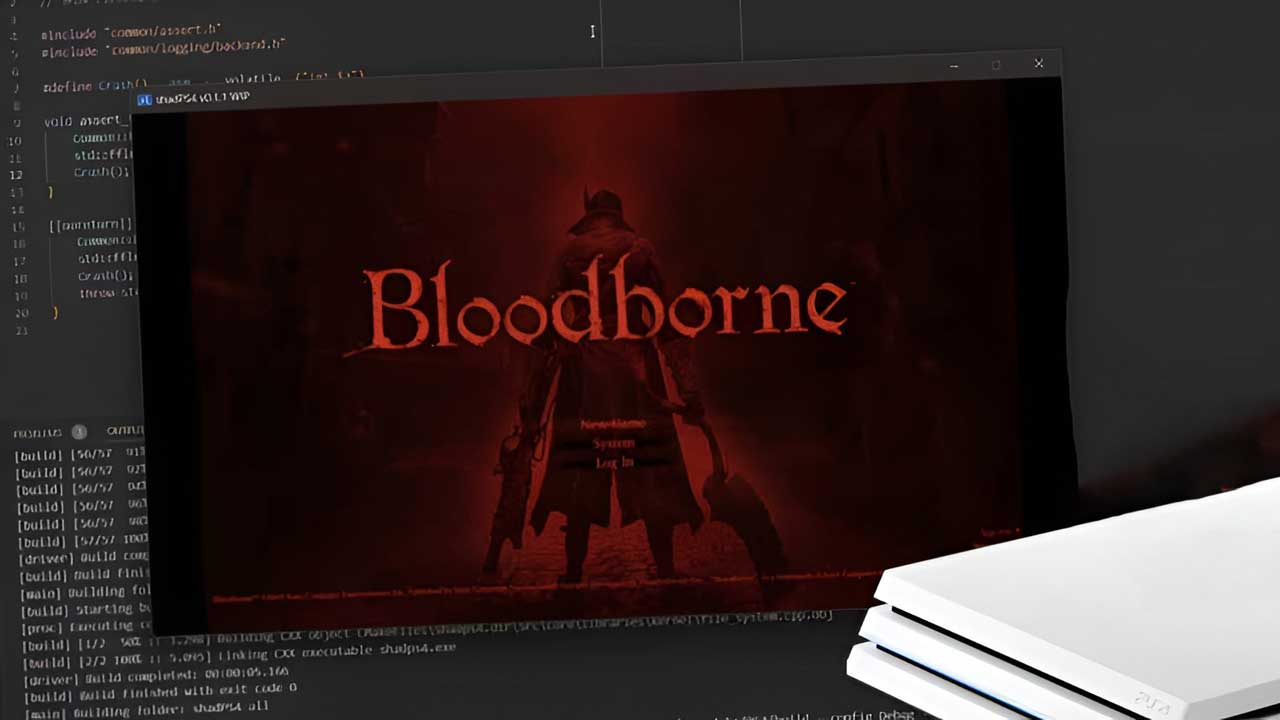Choose System in the Bloodborne title menu
1280x720 pixels.
click(613, 443)
